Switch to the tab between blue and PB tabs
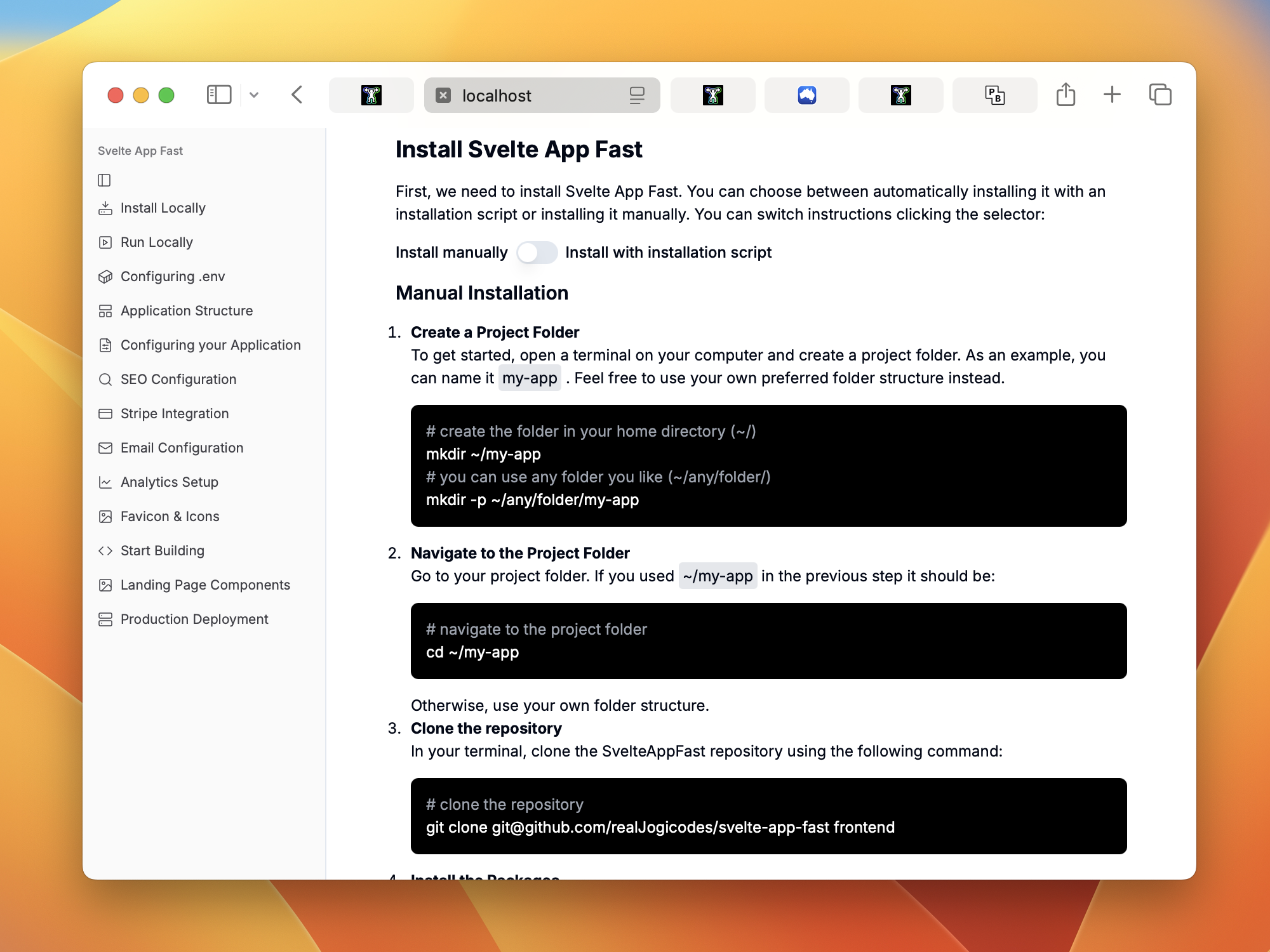 [x=900, y=95]
